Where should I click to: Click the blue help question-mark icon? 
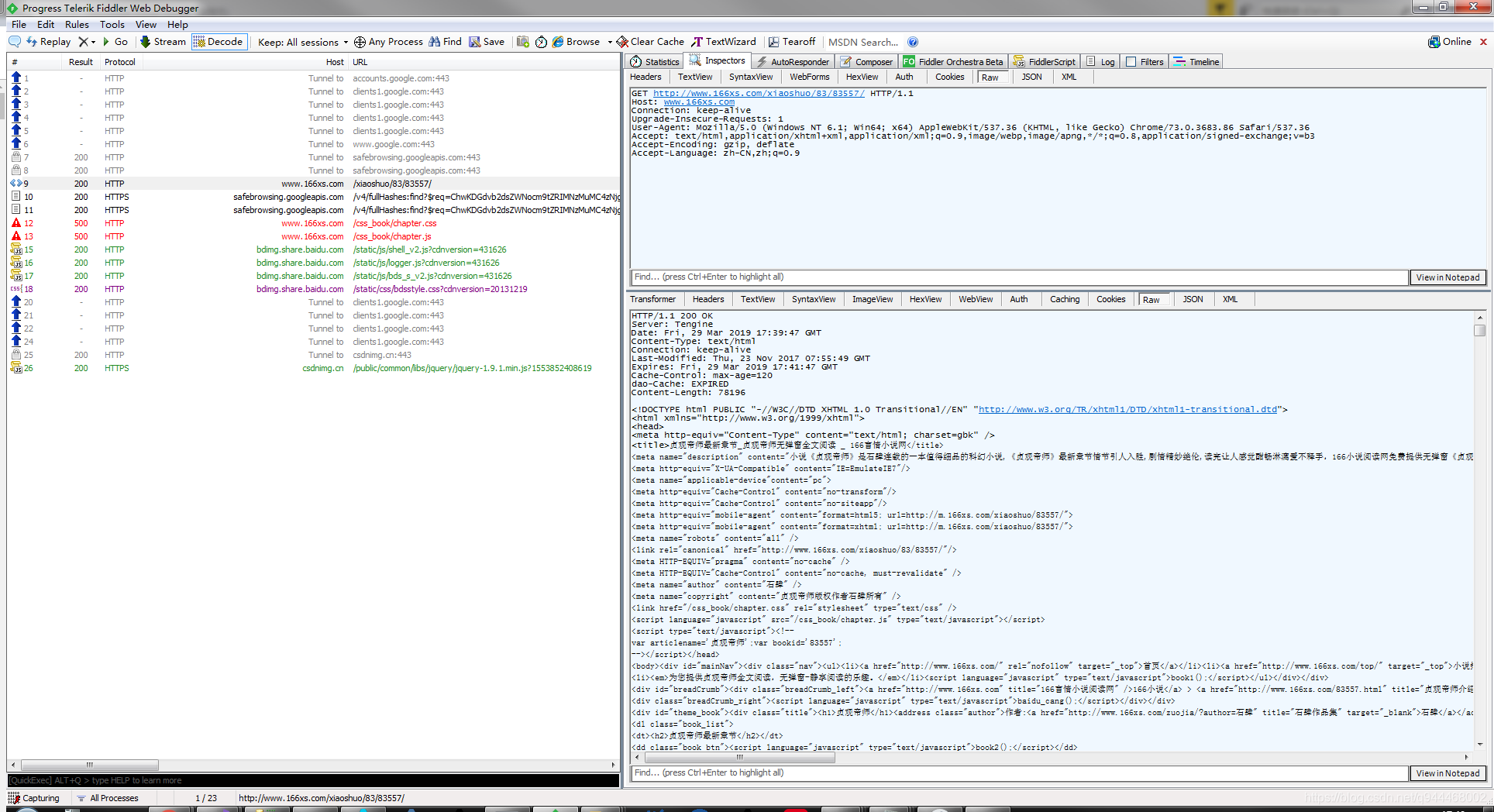913,42
